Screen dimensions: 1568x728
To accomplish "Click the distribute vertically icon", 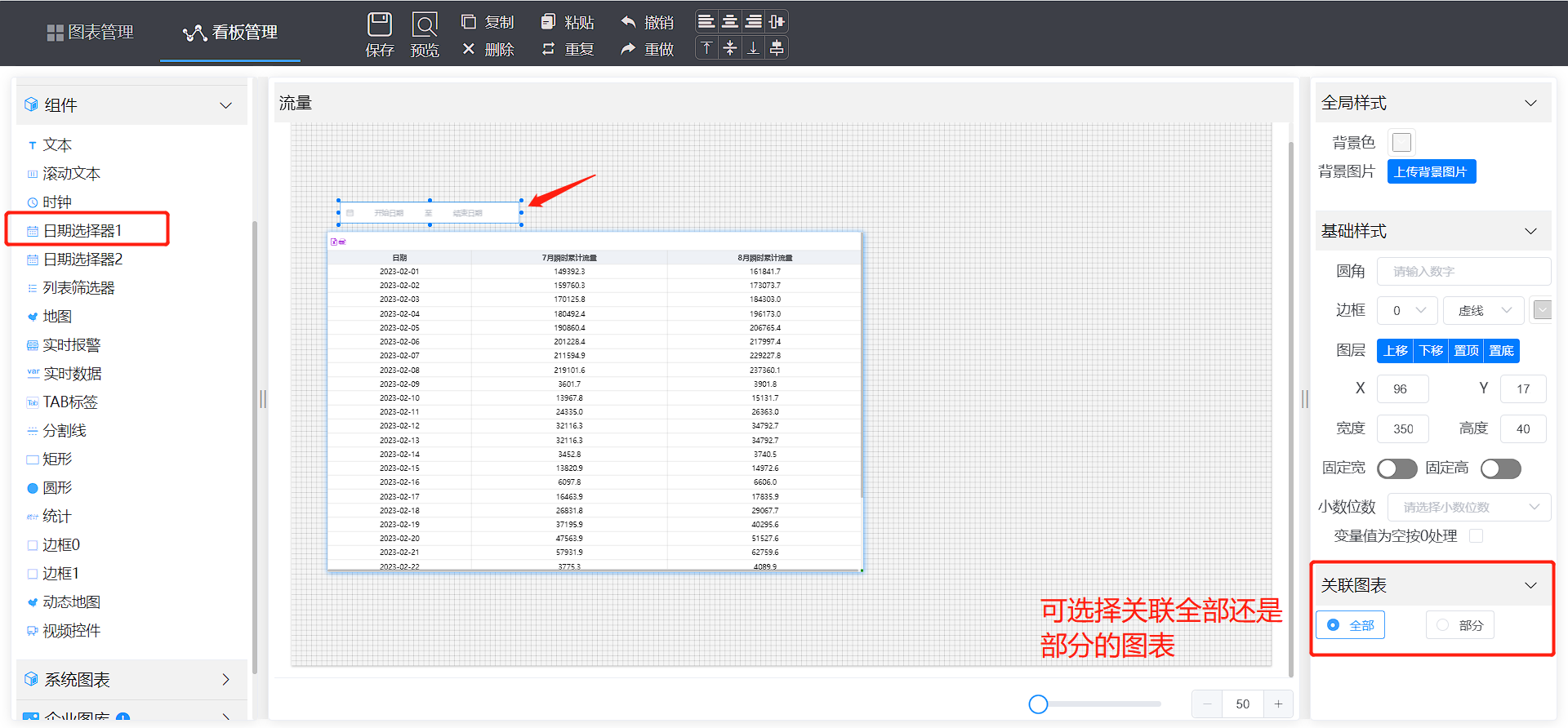I will [x=777, y=48].
